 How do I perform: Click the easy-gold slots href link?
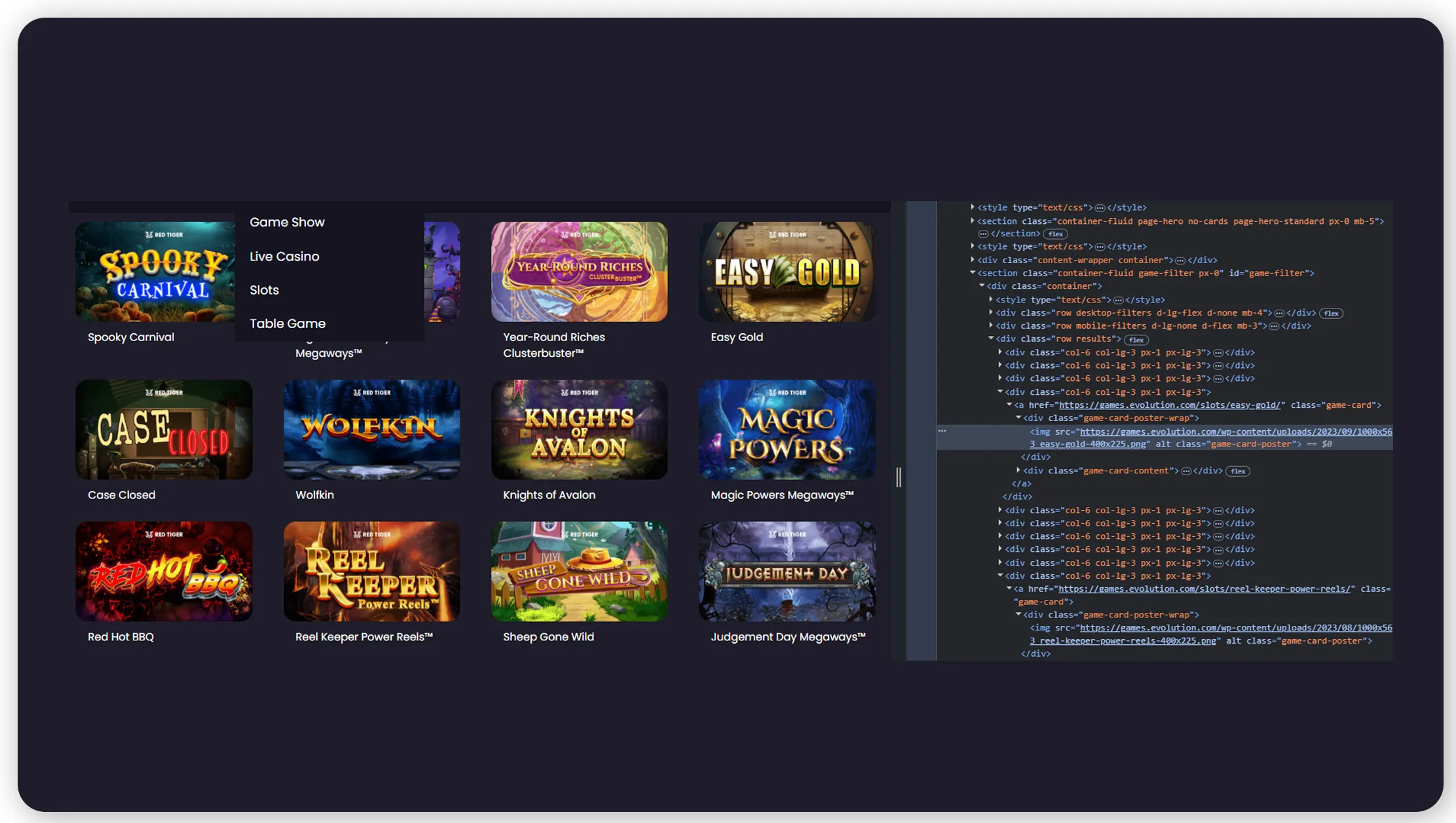point(1169,405)
